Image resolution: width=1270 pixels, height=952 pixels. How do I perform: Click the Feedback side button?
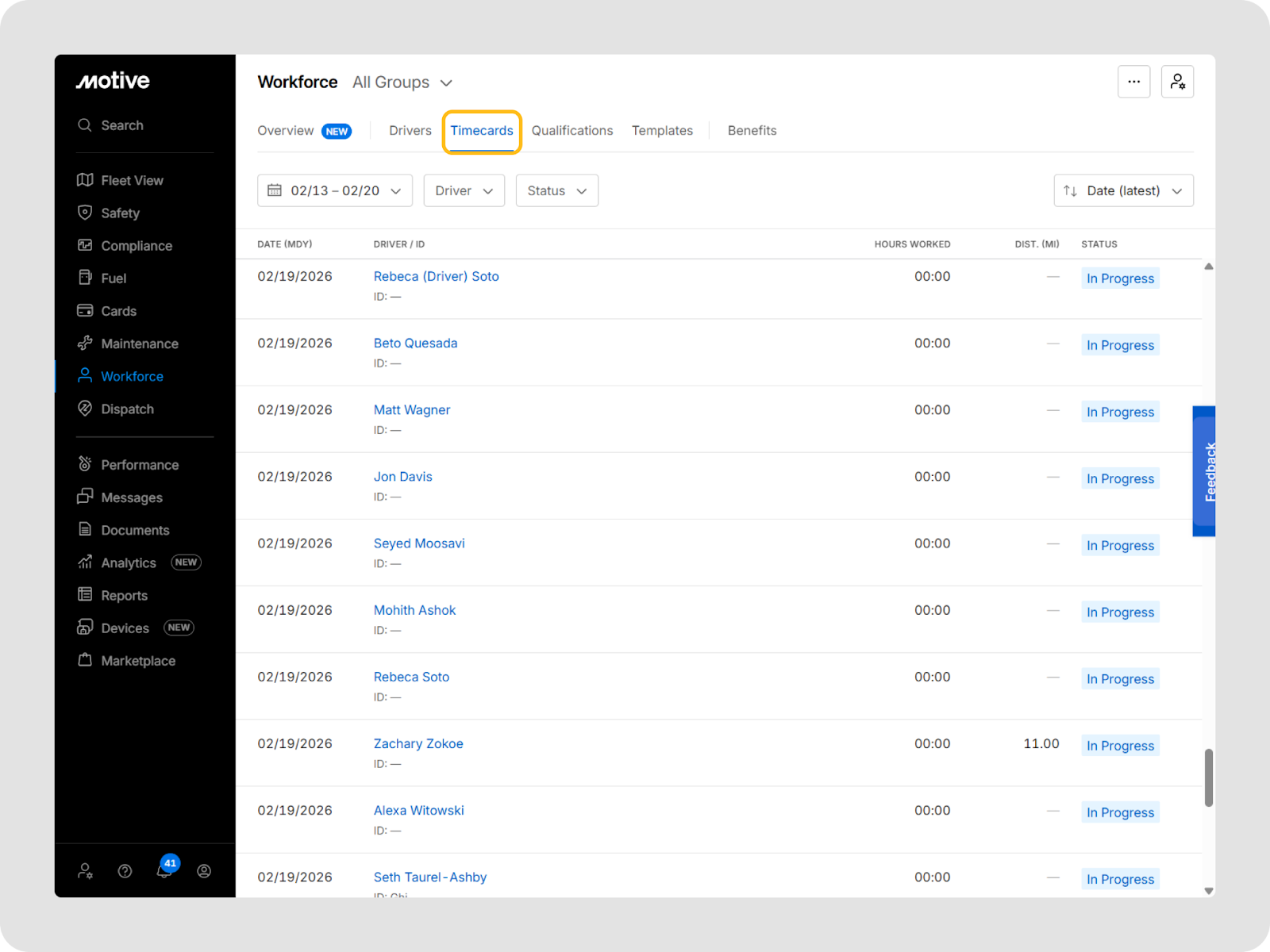click(1204, 471)
